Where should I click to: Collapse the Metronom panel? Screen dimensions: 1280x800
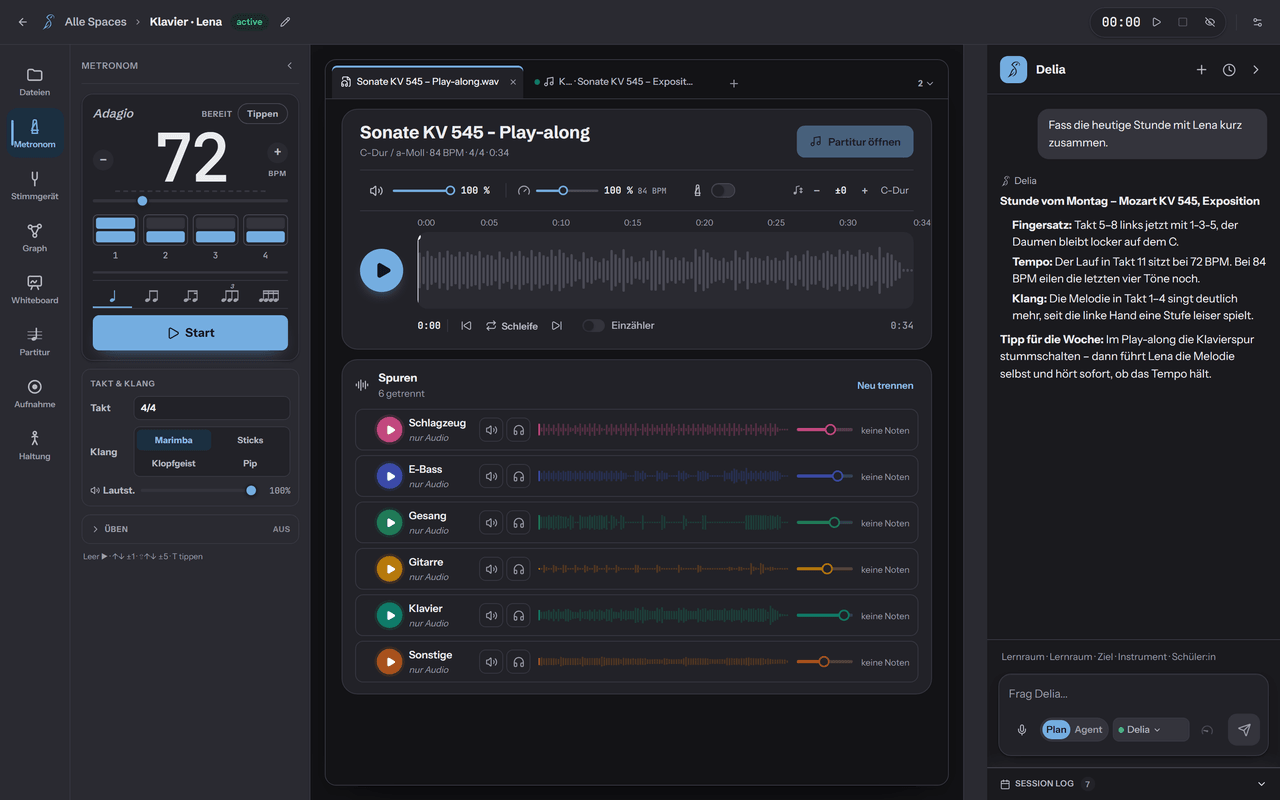pyautogui.click(x=290, y=66)
